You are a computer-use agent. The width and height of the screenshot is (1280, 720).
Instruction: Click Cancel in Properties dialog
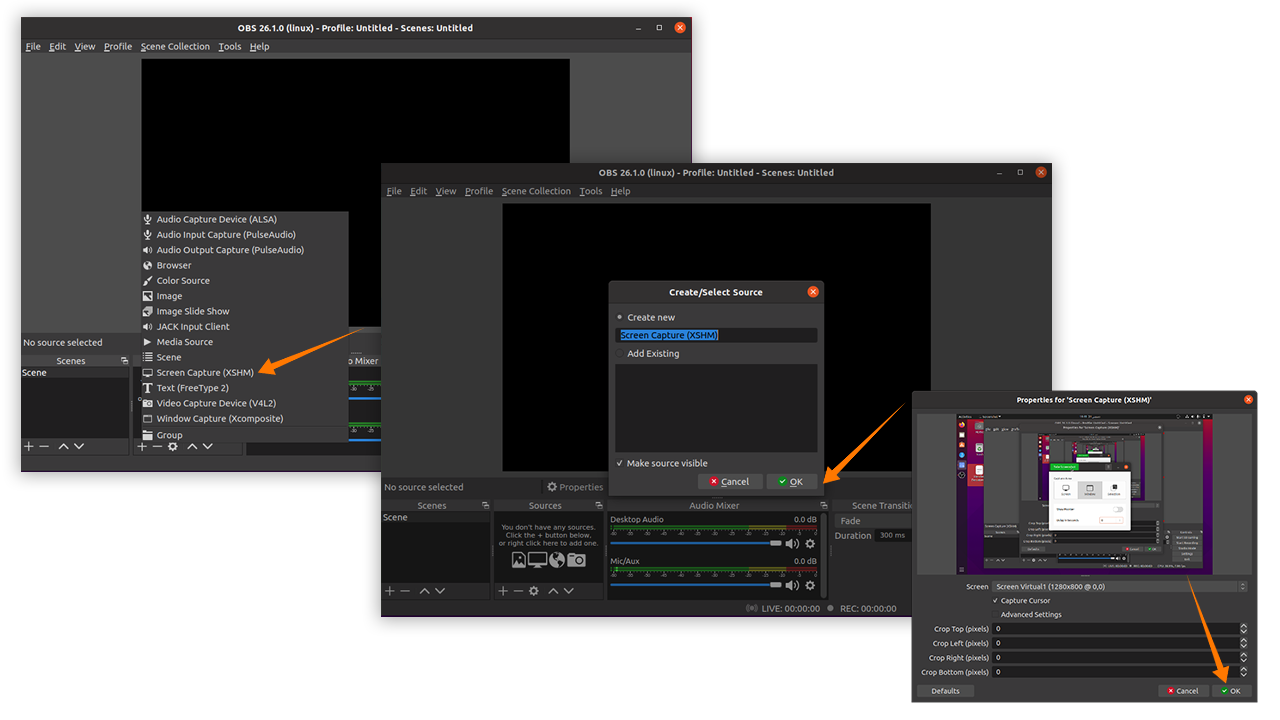coord(1182,691)
